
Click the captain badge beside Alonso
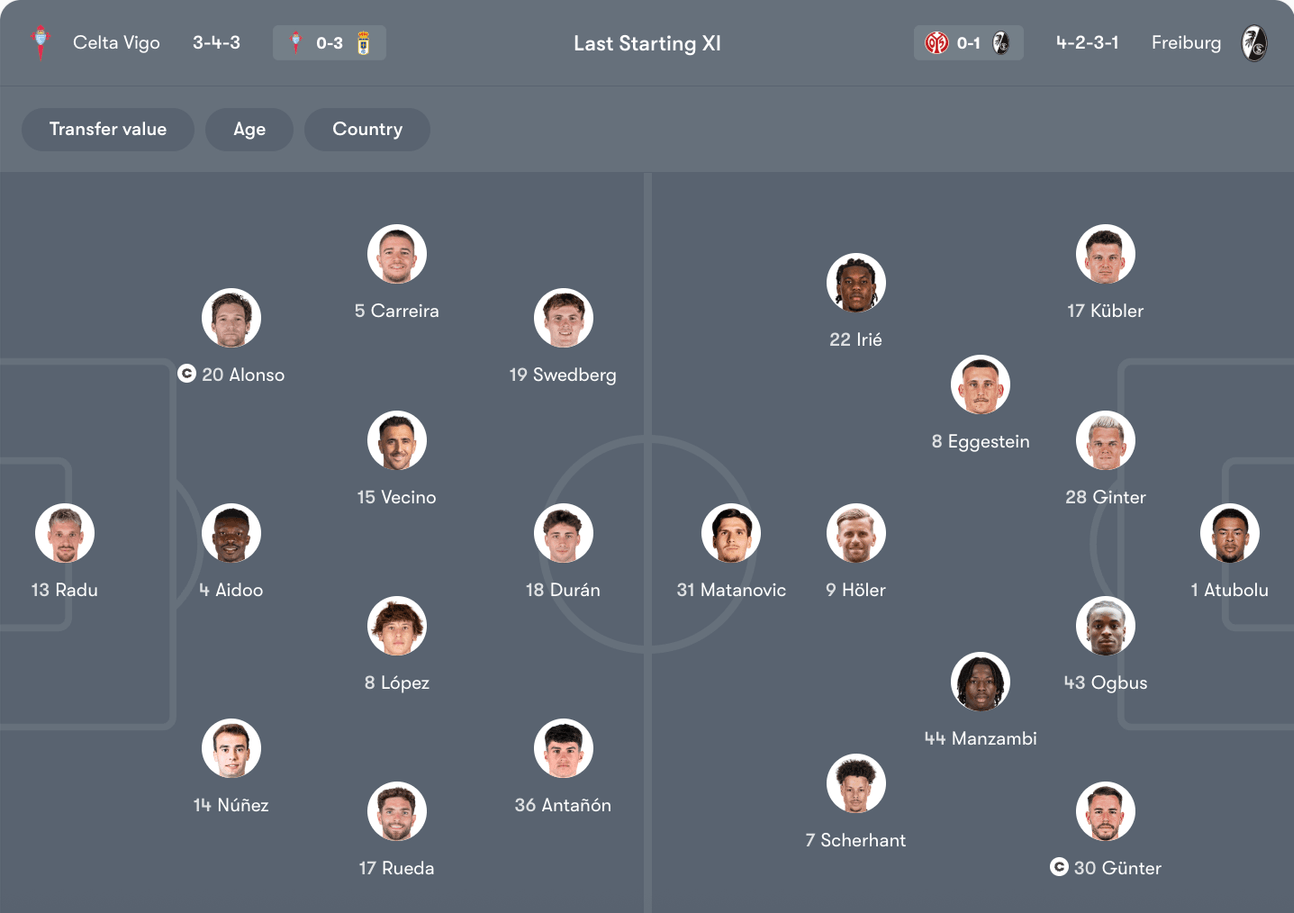[x=186, y=374]
